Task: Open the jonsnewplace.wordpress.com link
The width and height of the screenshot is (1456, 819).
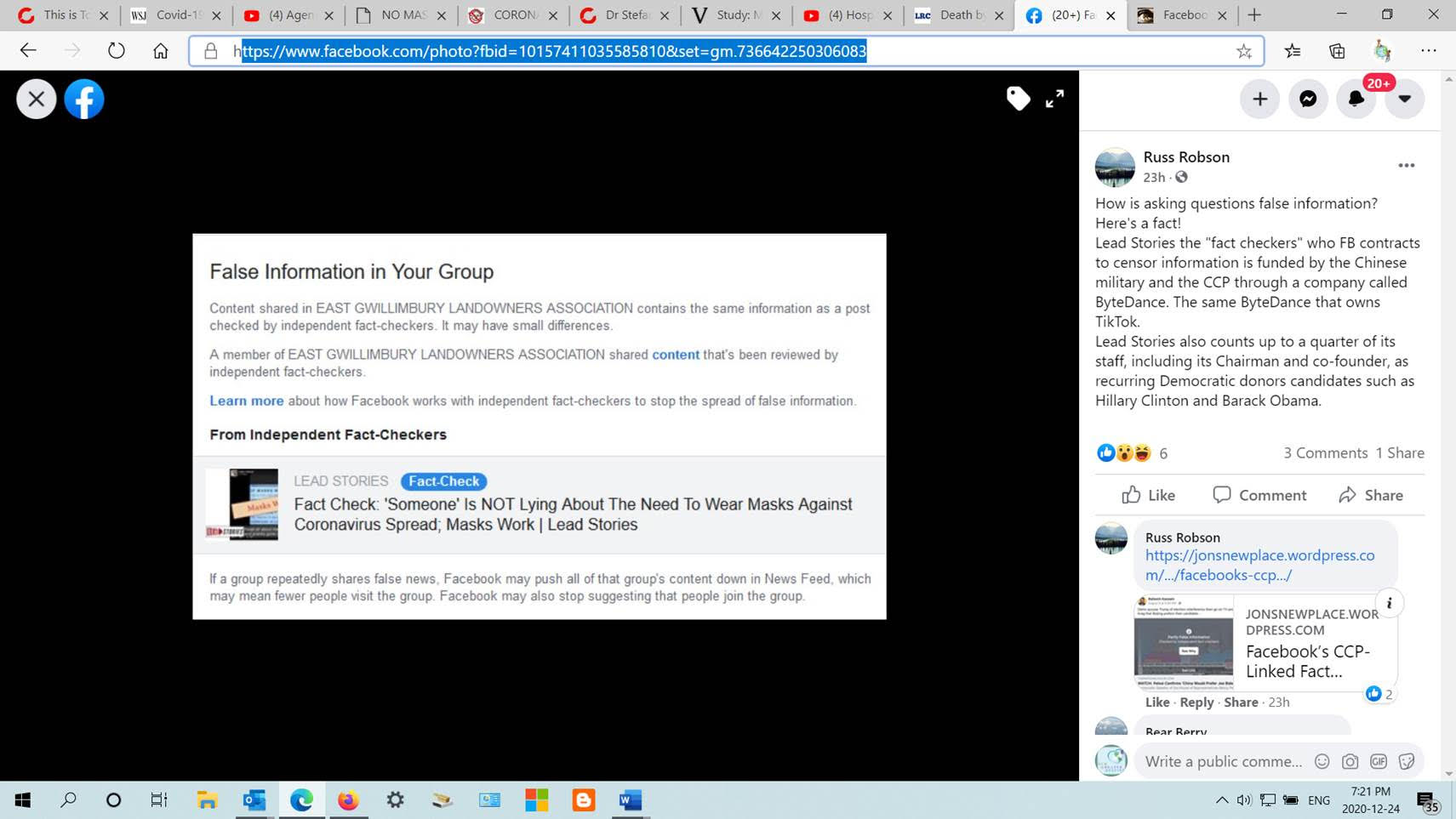Action: click(x=1259, y=565)
